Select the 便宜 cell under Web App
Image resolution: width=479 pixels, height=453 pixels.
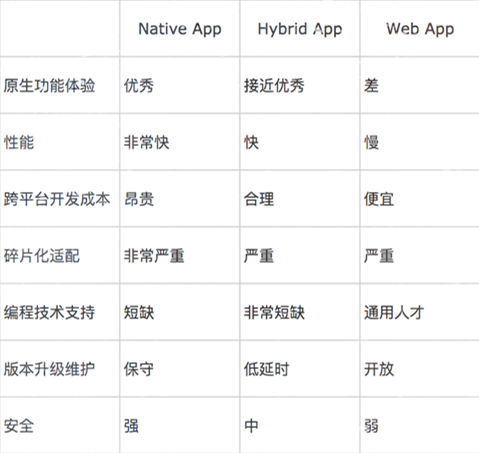pyautogui.click(x=379, y=199)
